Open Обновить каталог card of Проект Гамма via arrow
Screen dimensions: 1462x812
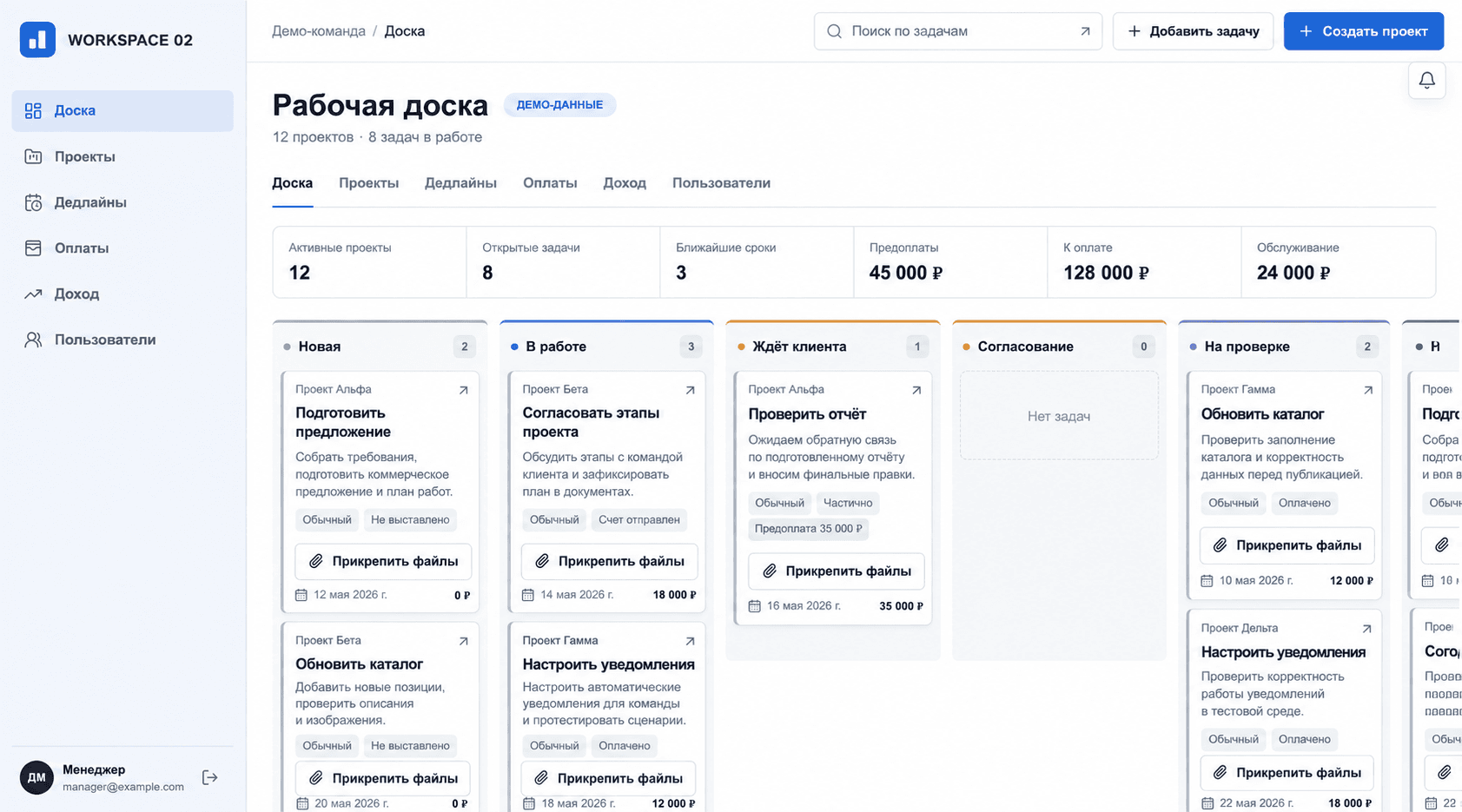[1368, 390]
